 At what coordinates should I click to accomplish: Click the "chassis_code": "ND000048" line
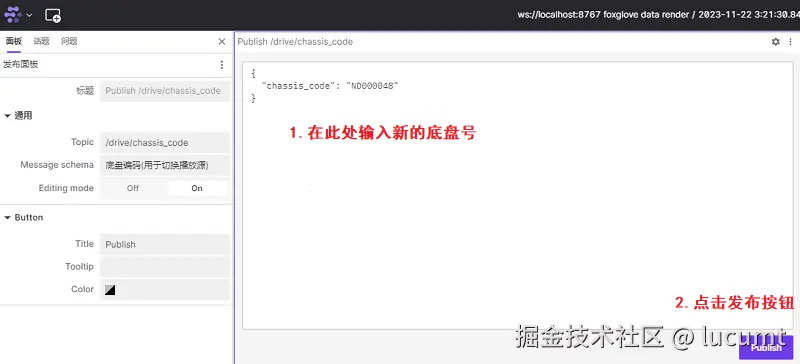(x=330, y=86)
